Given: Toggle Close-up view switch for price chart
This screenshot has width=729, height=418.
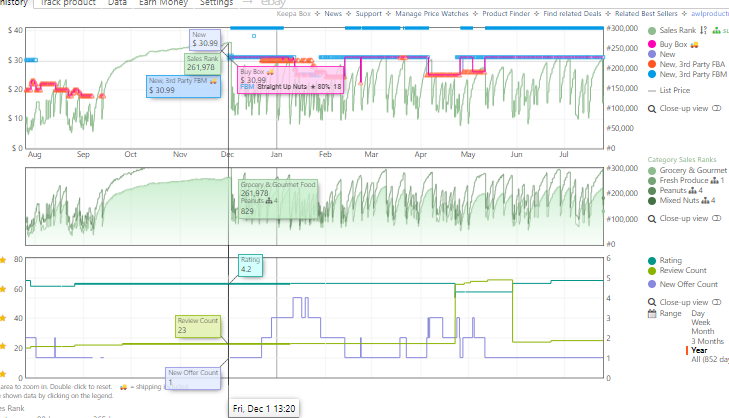Looking at the screenshot, I should 716,108.
